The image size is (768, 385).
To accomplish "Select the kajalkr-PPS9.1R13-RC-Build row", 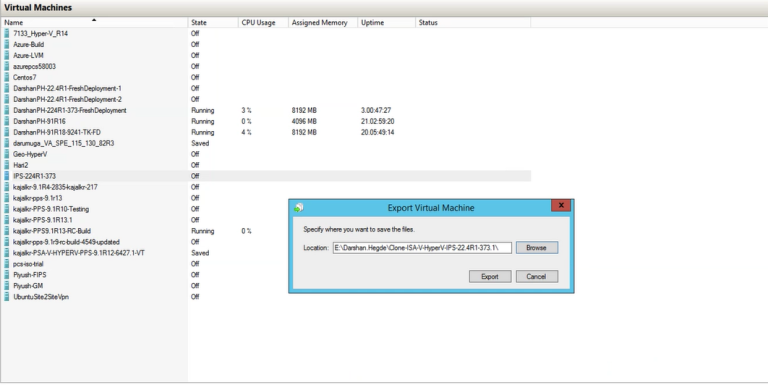I will [266, 231].
